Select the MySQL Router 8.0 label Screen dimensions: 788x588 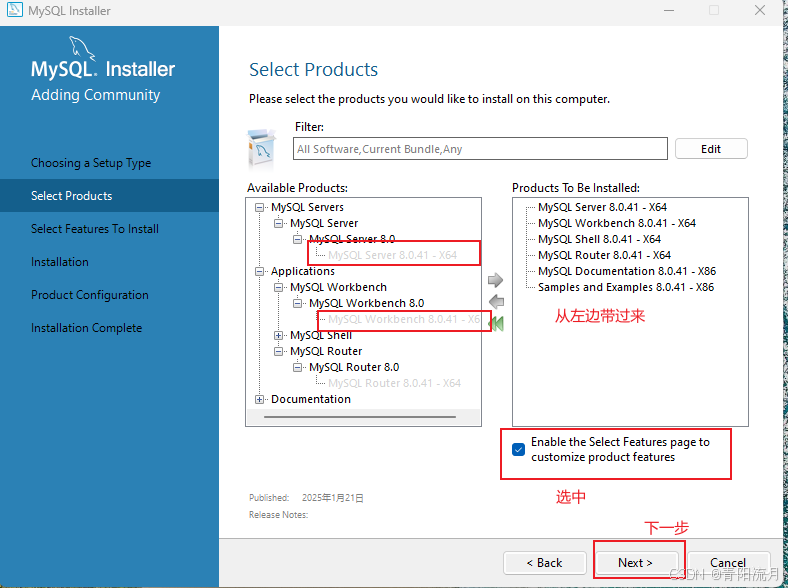coord(354,367)
